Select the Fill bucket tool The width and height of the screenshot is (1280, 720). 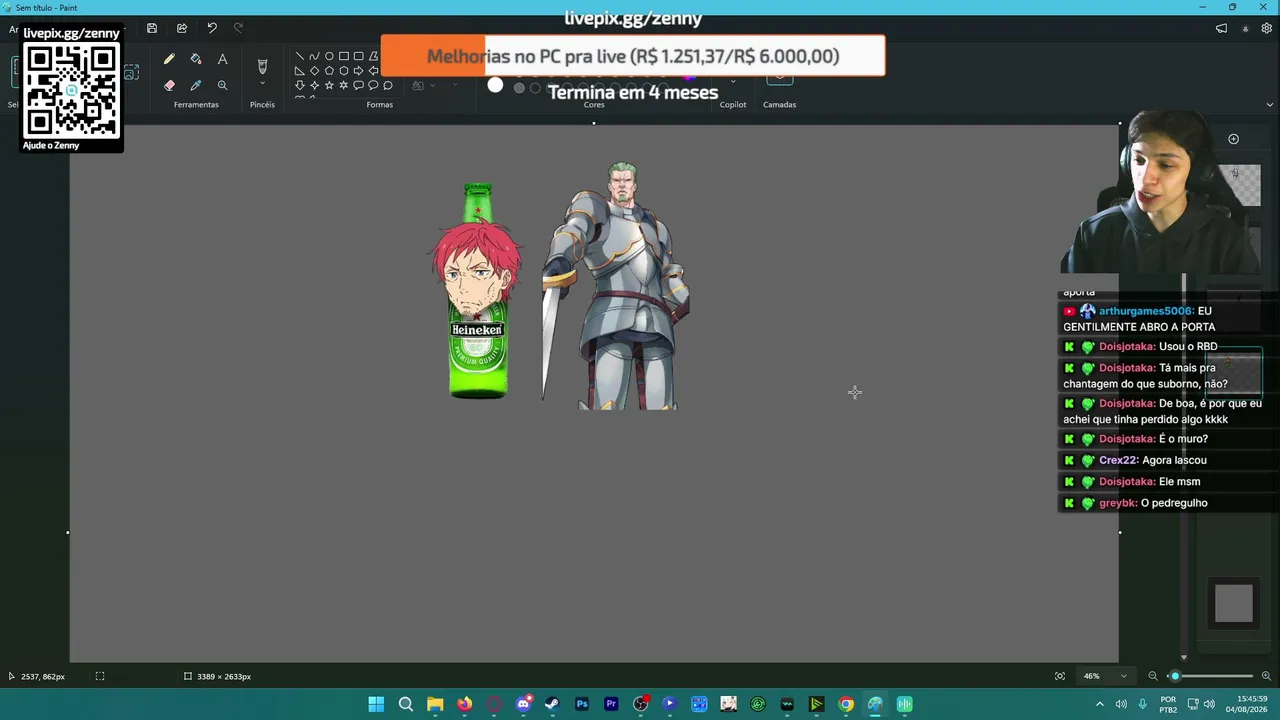[x=196, y=60]
